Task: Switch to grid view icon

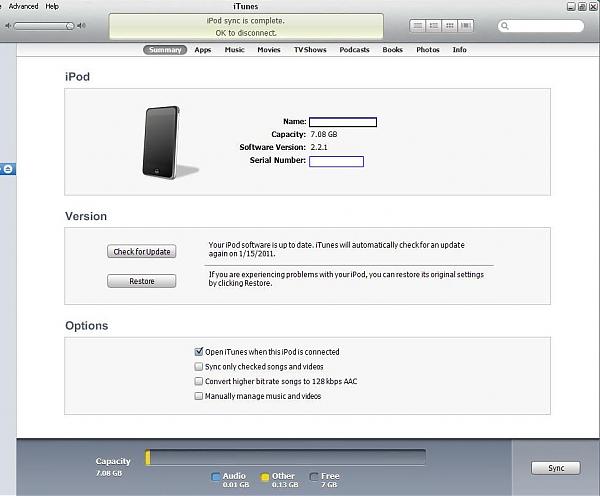Action: 450,26
